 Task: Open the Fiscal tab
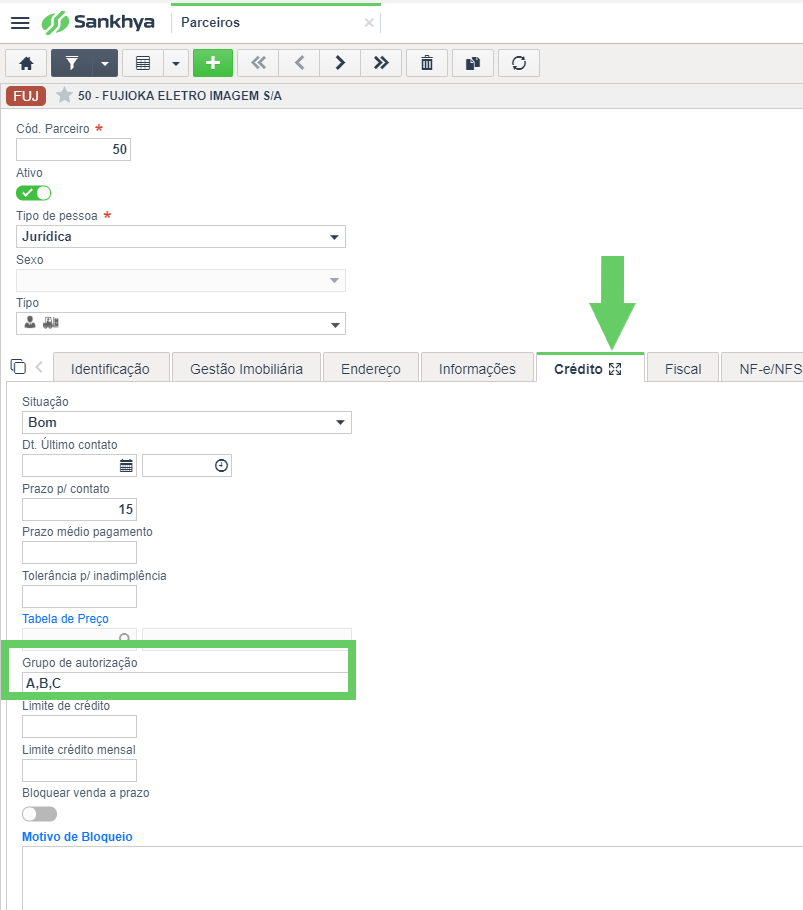[683, 369]
